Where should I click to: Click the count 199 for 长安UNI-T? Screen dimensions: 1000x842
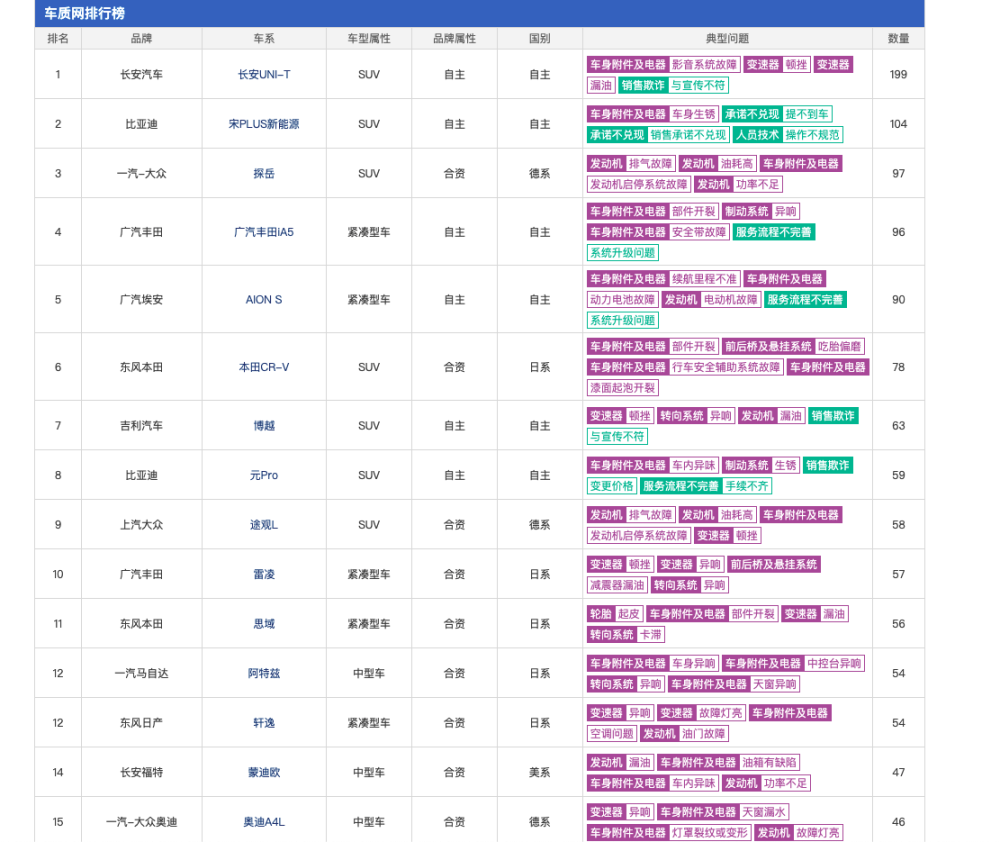click(x=899, y=75)
